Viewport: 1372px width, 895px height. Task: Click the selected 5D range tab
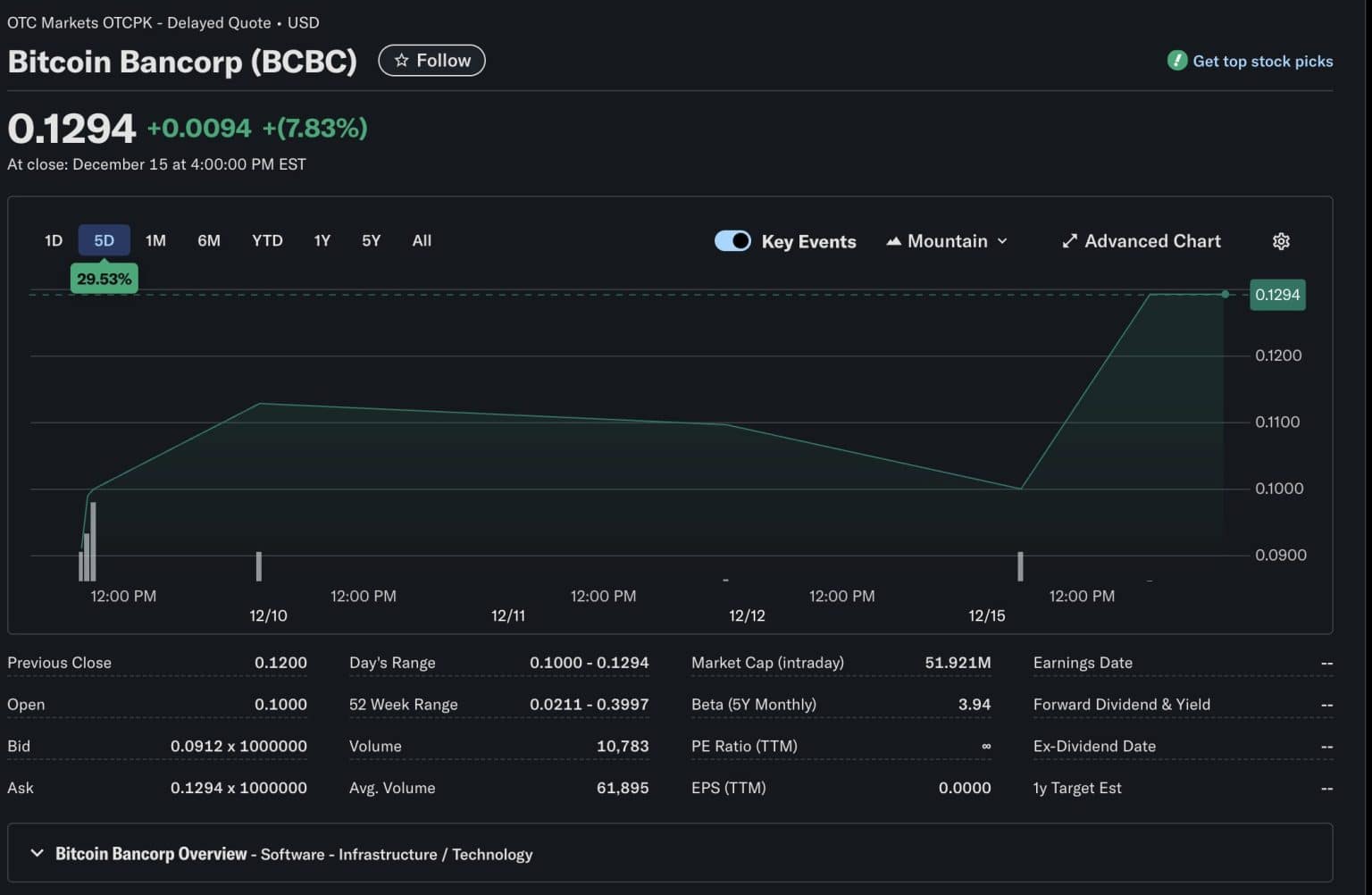click(x=105, y=240)
